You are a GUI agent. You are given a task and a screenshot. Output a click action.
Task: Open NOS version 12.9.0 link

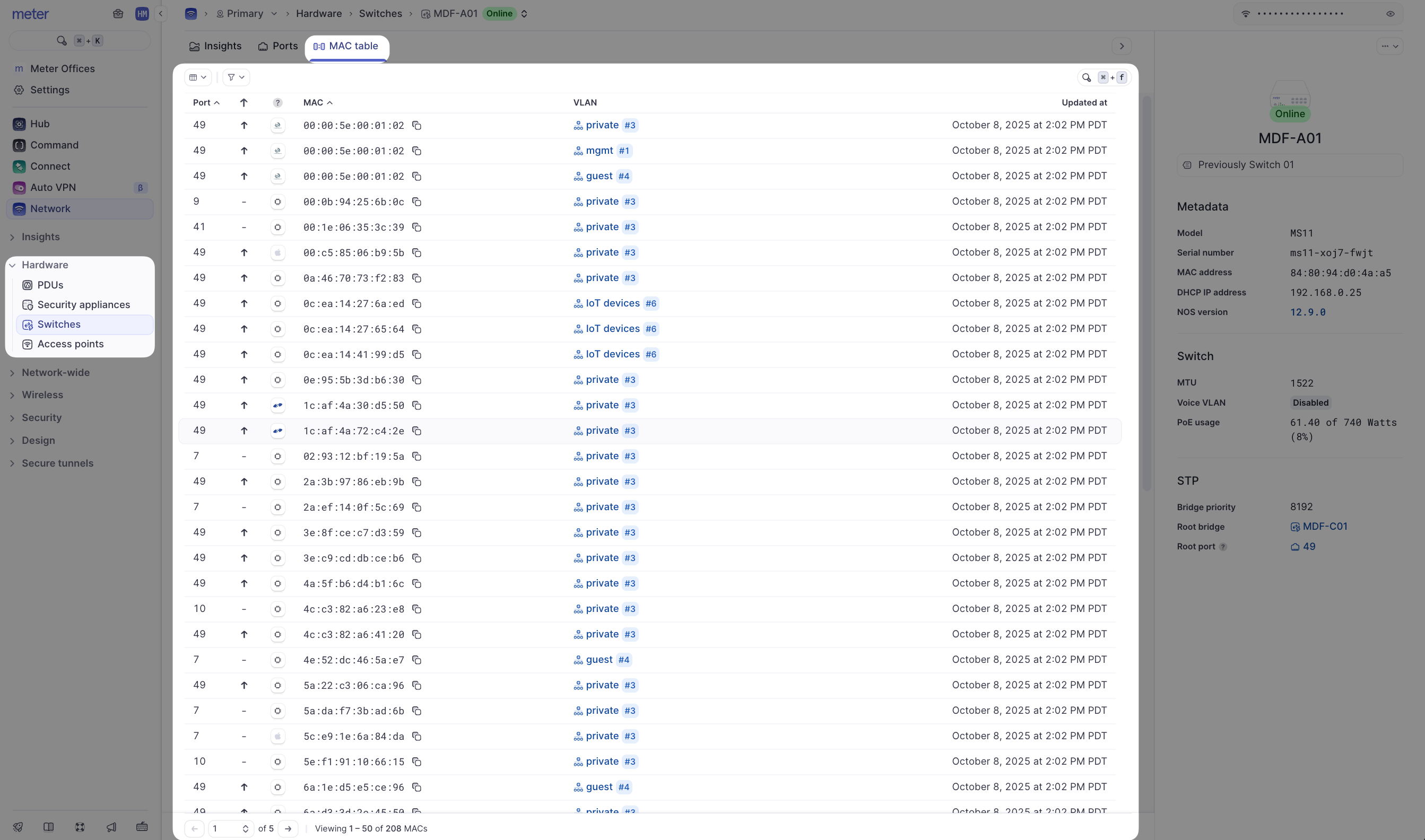point(1307,312)
